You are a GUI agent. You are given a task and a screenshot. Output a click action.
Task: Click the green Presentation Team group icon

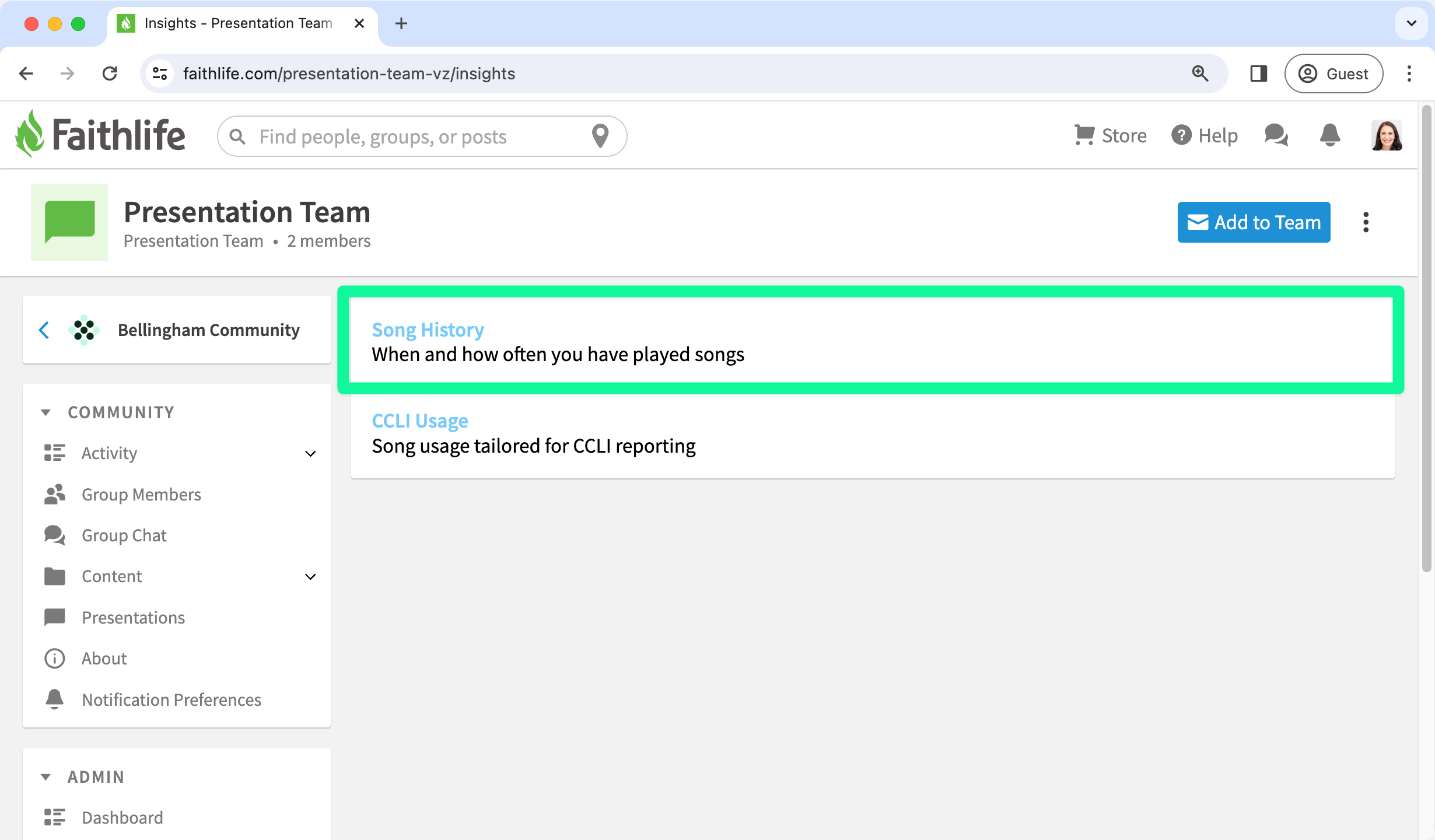69,222
